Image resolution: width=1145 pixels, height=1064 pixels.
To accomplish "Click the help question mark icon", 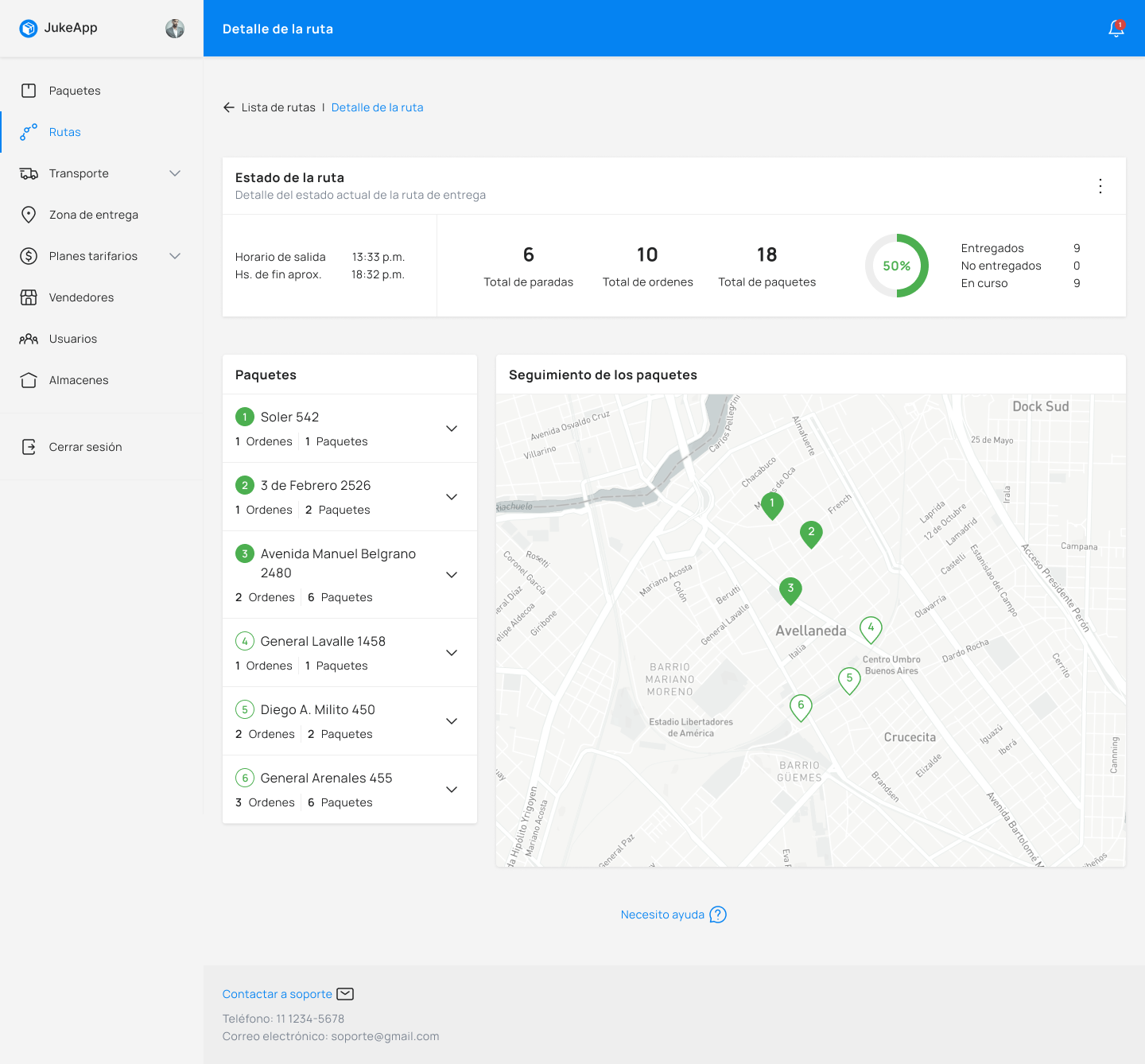I will (718, 914).
